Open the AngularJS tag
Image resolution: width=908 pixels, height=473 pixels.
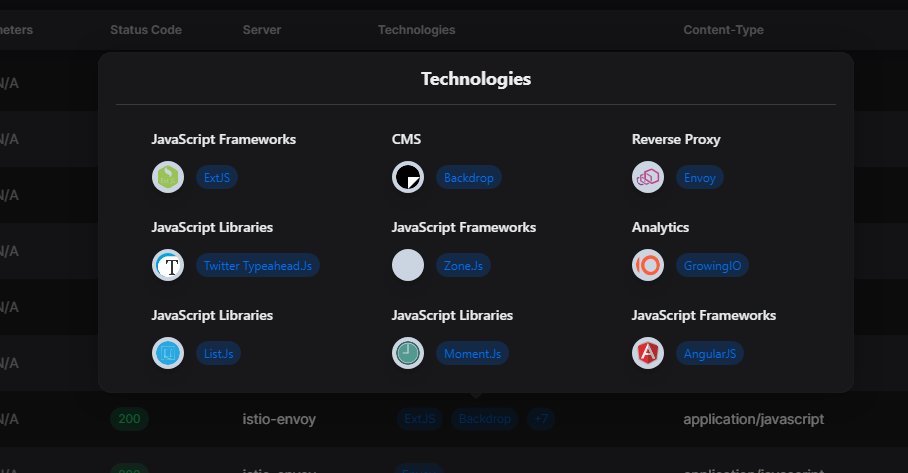tap(710, 354)
